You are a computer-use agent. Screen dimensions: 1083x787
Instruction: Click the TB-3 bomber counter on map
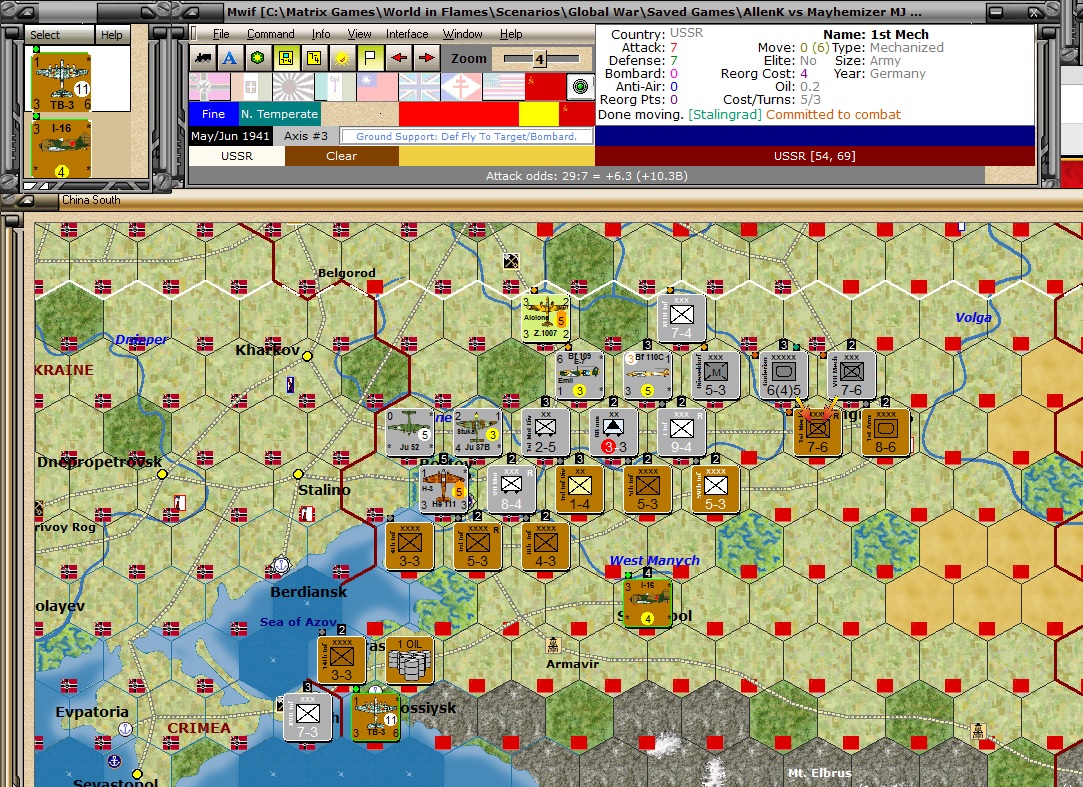376,716
